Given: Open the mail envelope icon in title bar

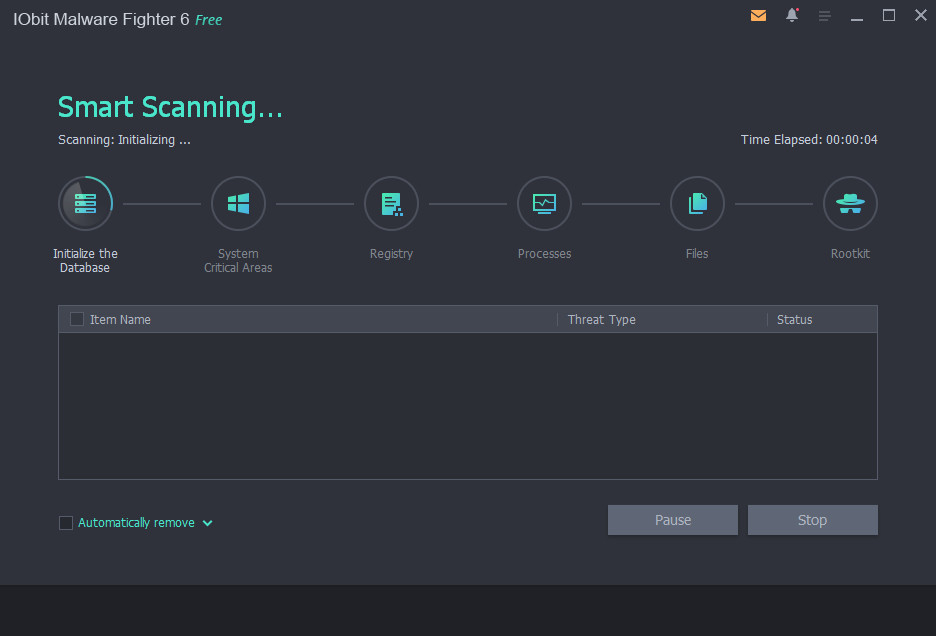Looking at the screenshot, I should (x=758, y=16).
